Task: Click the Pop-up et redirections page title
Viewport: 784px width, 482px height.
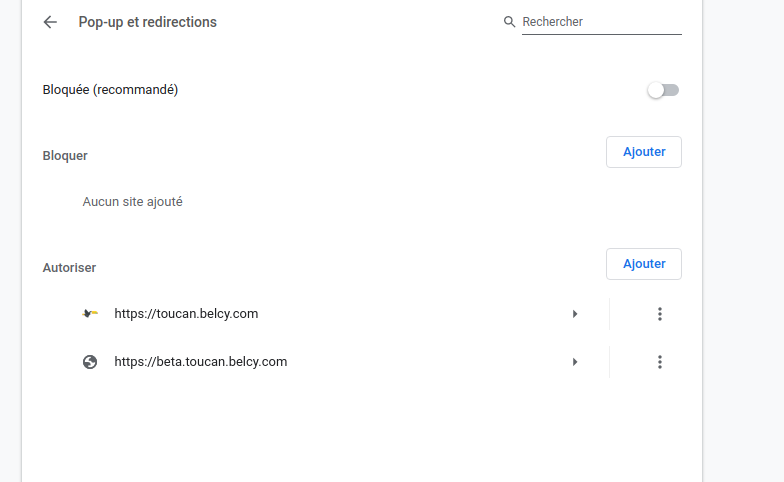Action: click(147, 22)
